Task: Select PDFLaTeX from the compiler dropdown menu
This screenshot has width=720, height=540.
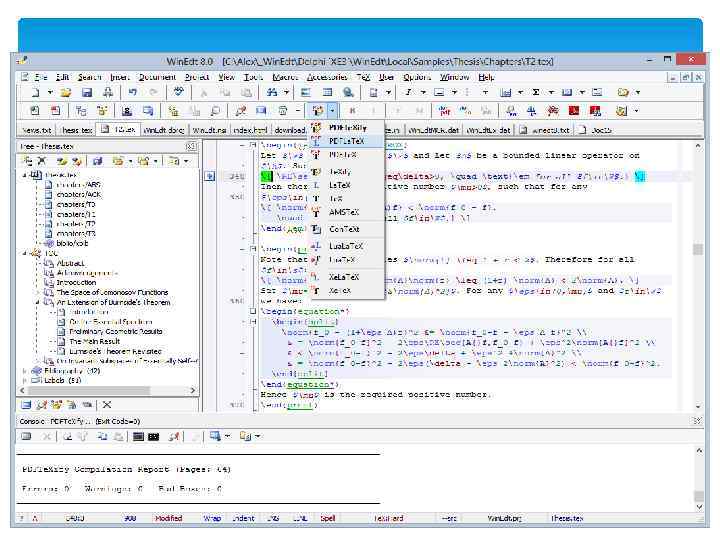Action: pyautogui.click(x=347, y=141)
